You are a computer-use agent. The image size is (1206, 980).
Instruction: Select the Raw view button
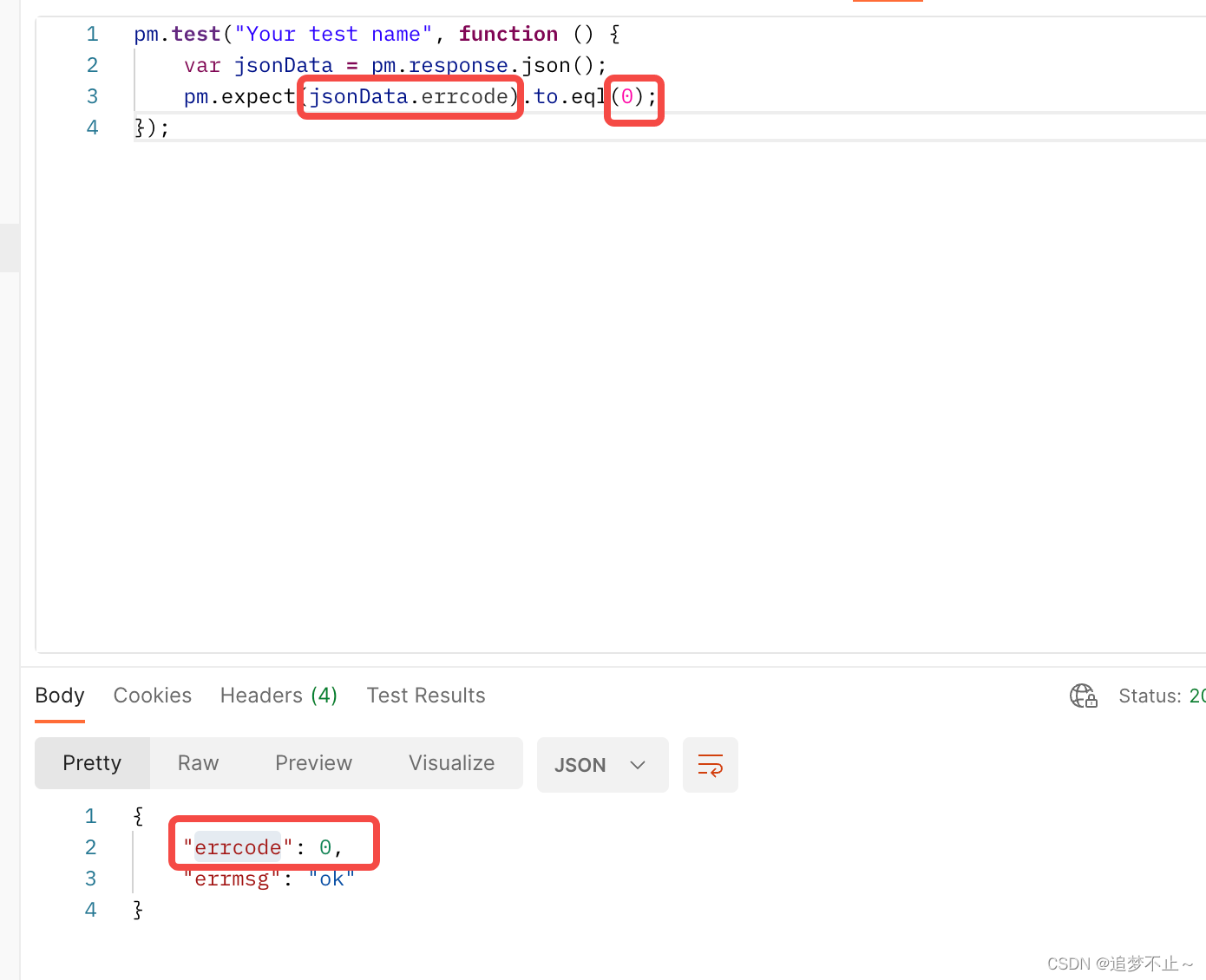[199, 763]
